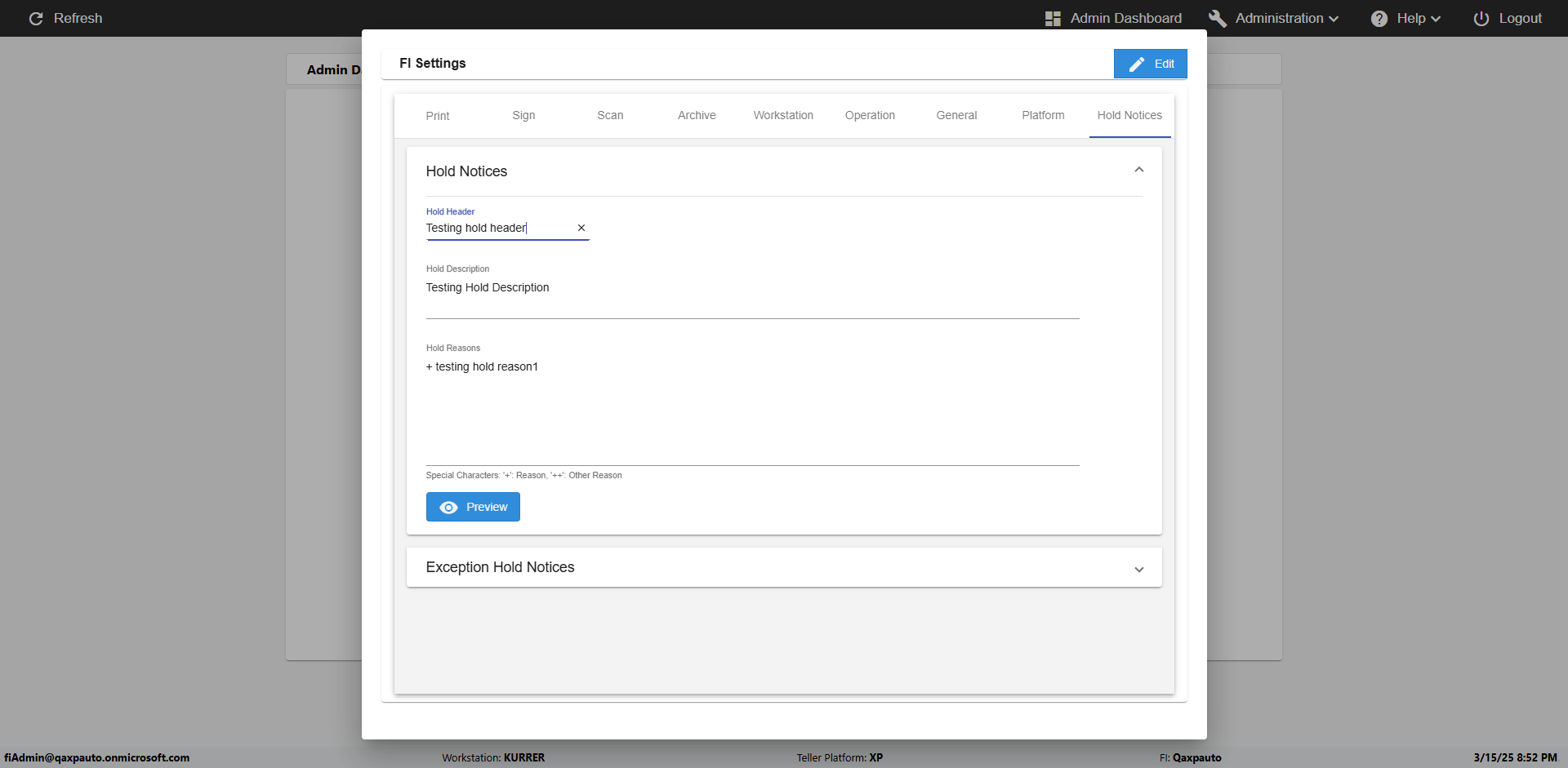Click the pencil icon on Edit button

click(1137, 64)
